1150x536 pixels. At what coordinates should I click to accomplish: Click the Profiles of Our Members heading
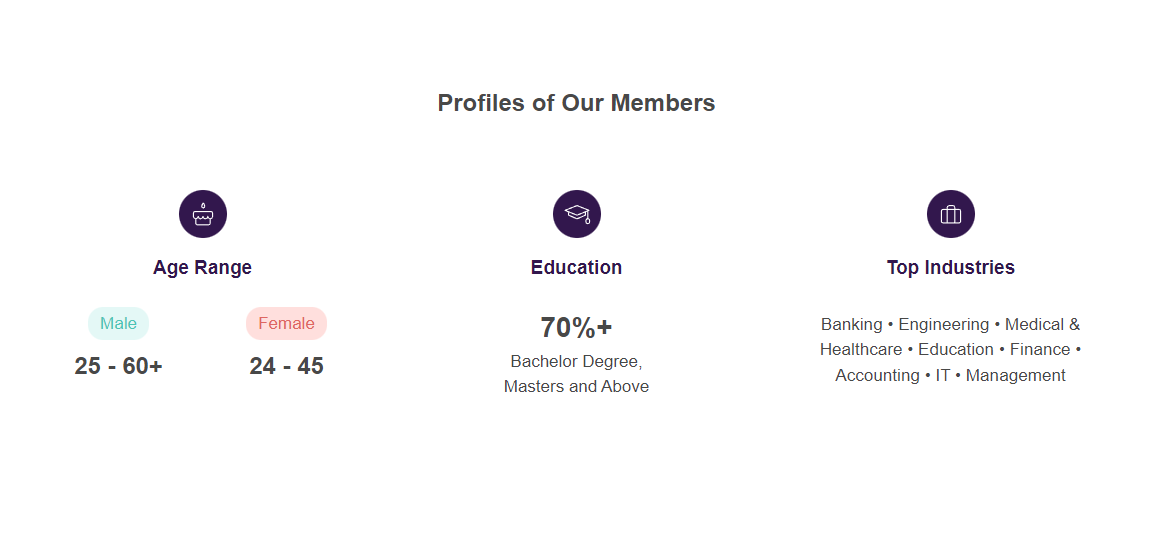(576, 103)
